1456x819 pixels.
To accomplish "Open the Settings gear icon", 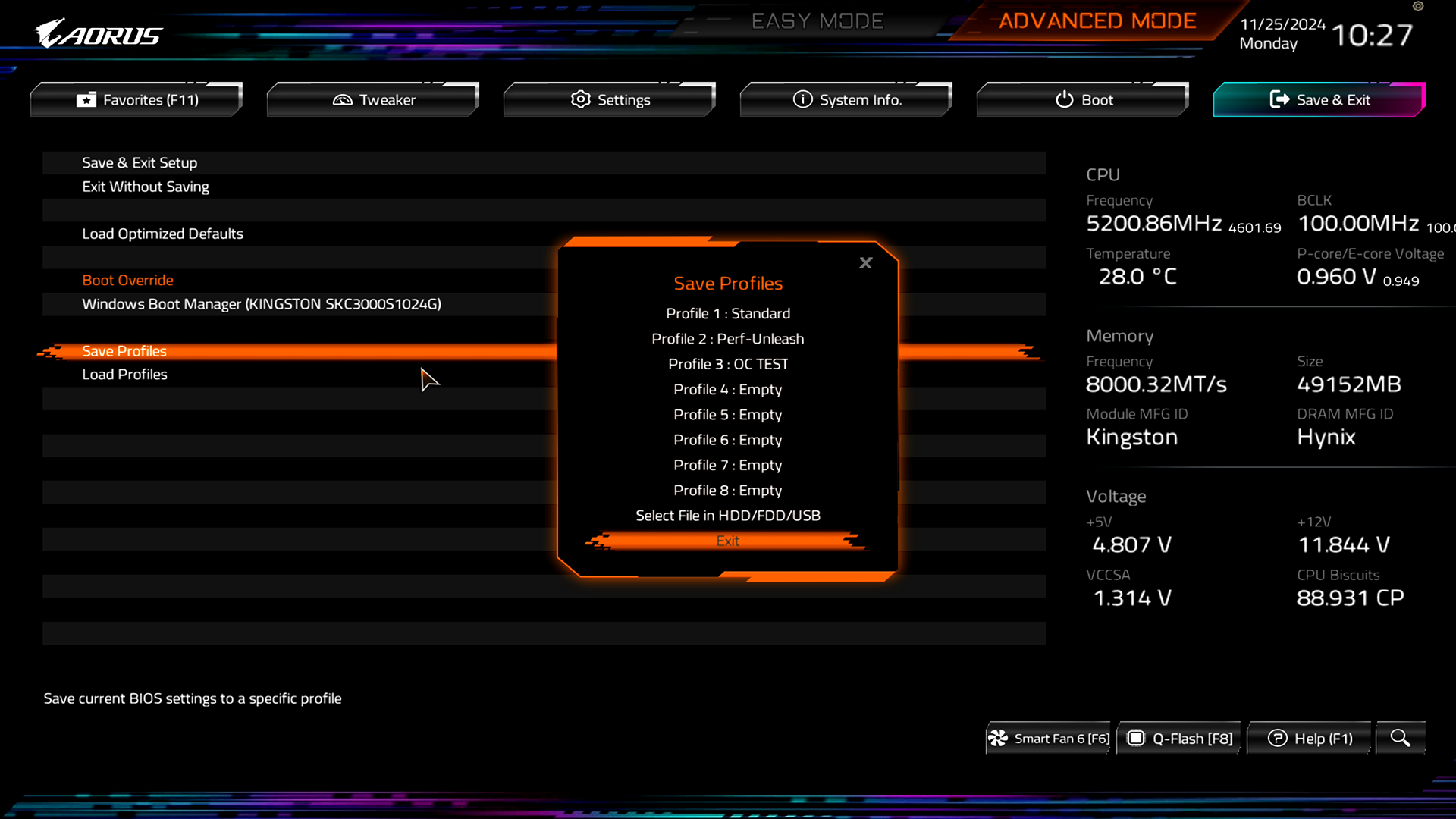I will coord(580,99).
